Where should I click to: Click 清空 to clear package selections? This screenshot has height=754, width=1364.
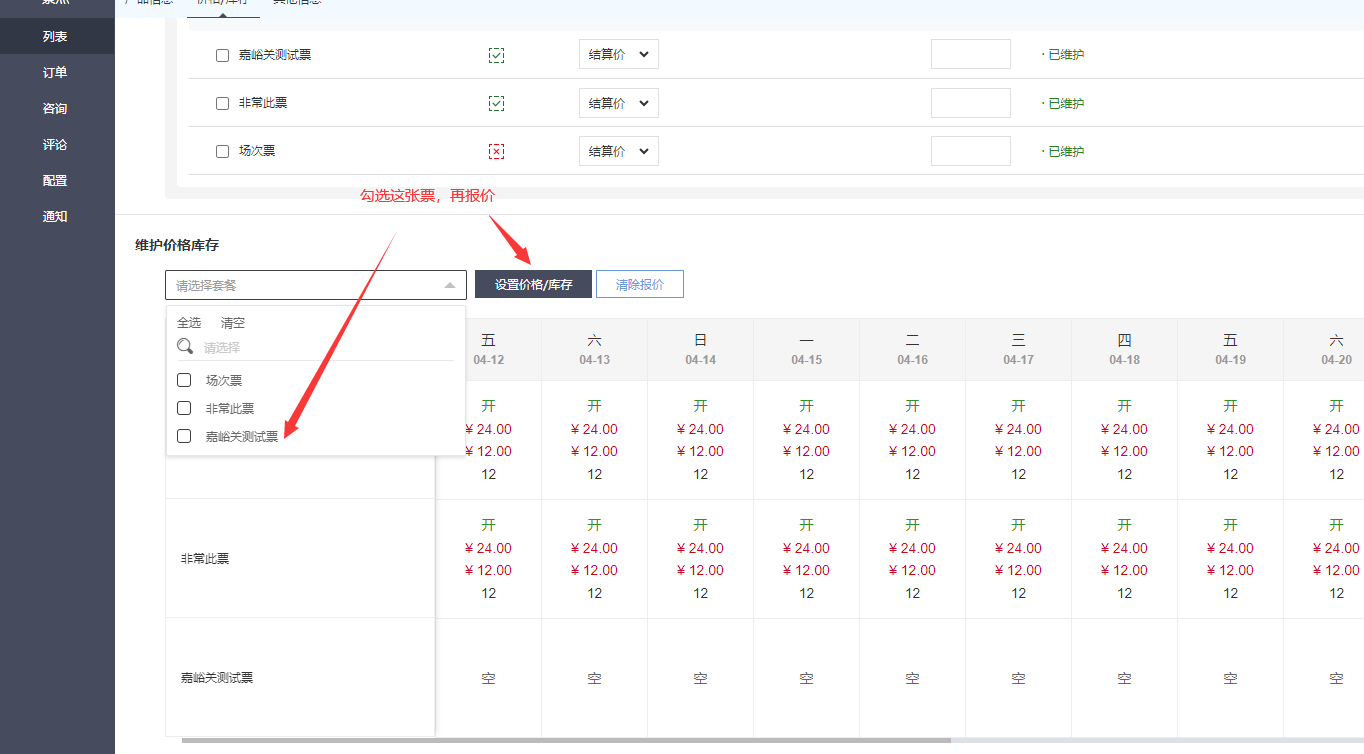click(233, 323)
